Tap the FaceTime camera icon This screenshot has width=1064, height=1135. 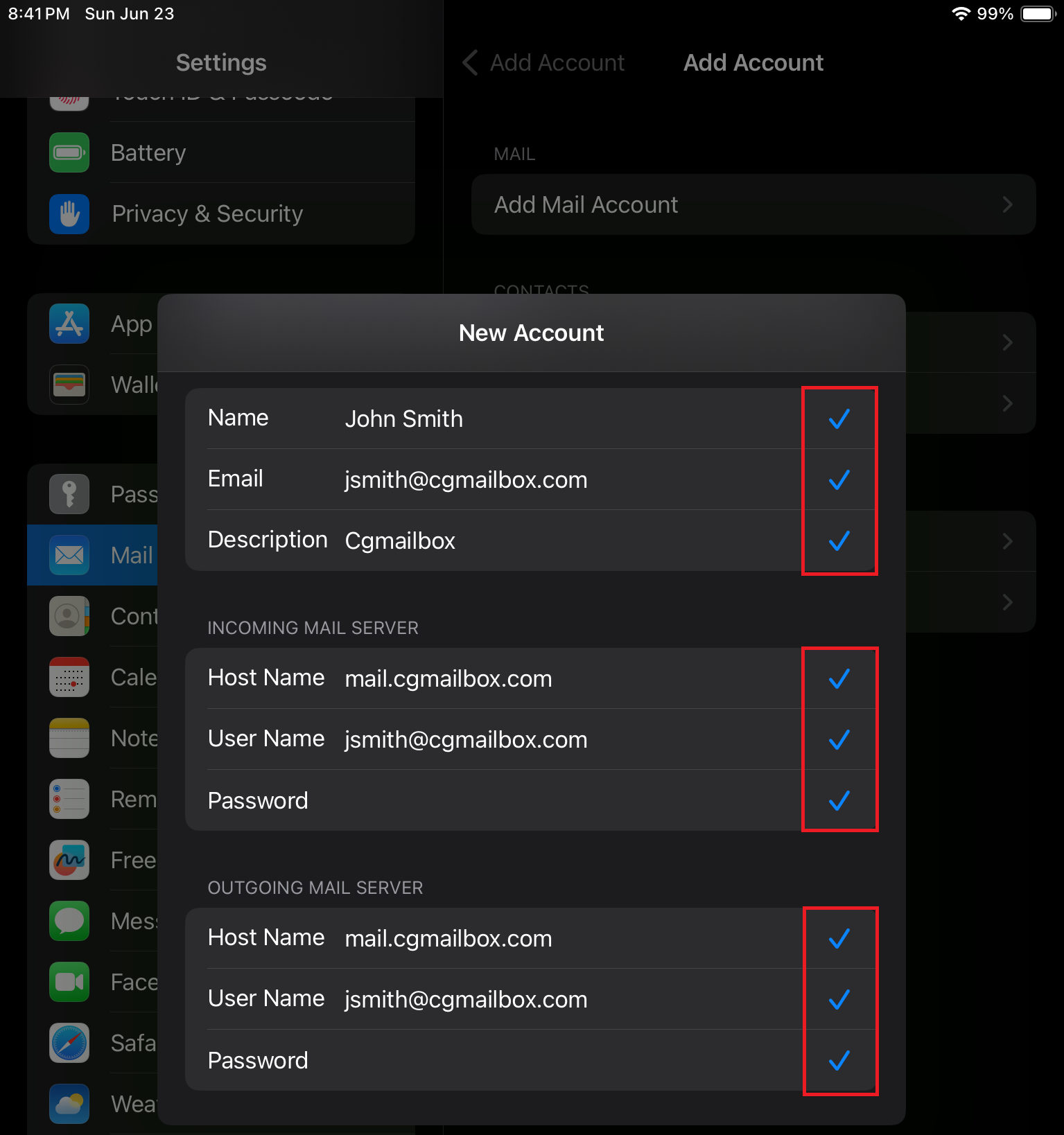coord(69,982)
